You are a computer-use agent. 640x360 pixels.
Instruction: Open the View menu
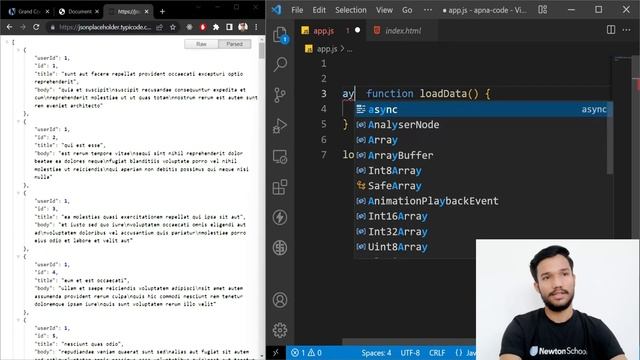(384, 10)
